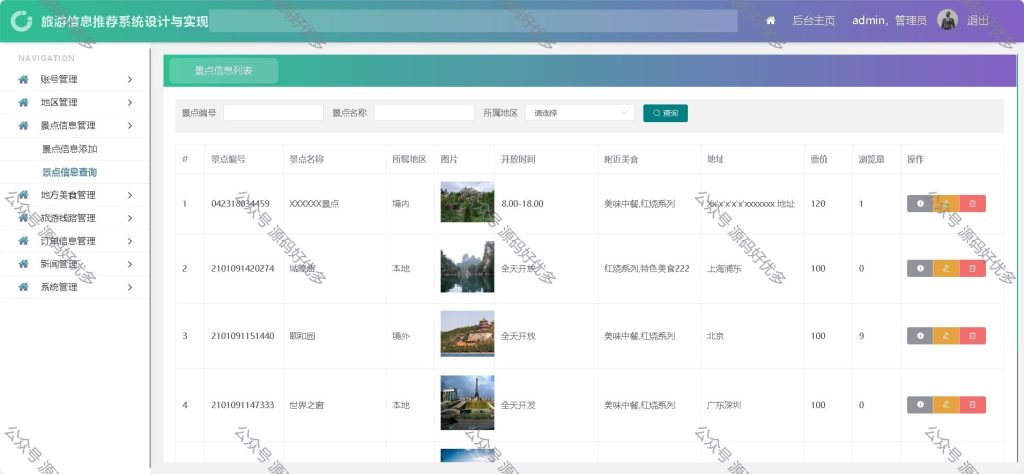Open 景点信息添加 submenu item

click(x=70, y=149)
